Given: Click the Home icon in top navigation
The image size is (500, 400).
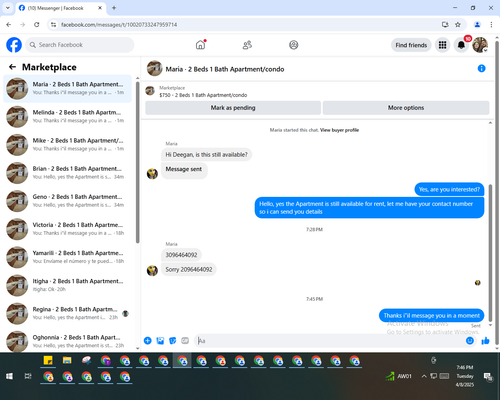Looking at the screenshot, I should click(x=200, y=45).
